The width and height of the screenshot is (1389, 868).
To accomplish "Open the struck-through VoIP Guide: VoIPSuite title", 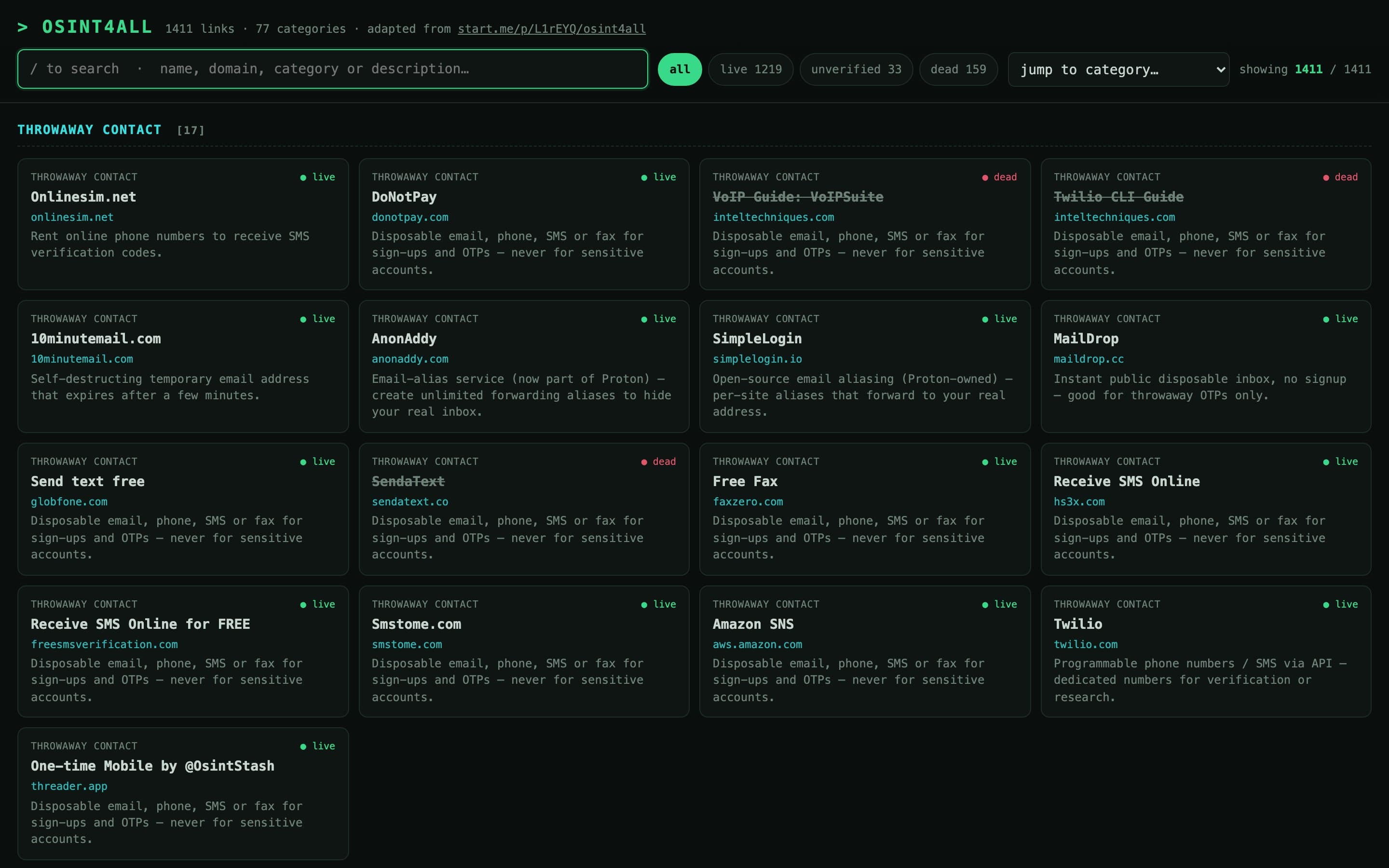I will (798, 197).
